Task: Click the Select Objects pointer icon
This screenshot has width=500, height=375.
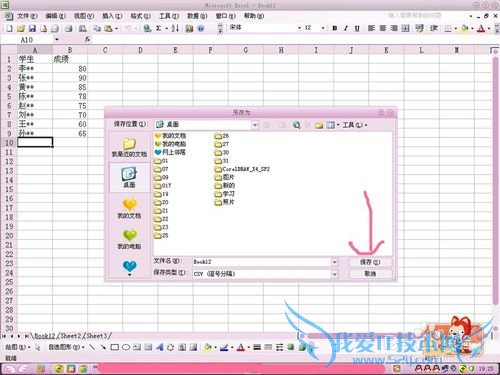Action: [37, 347]
